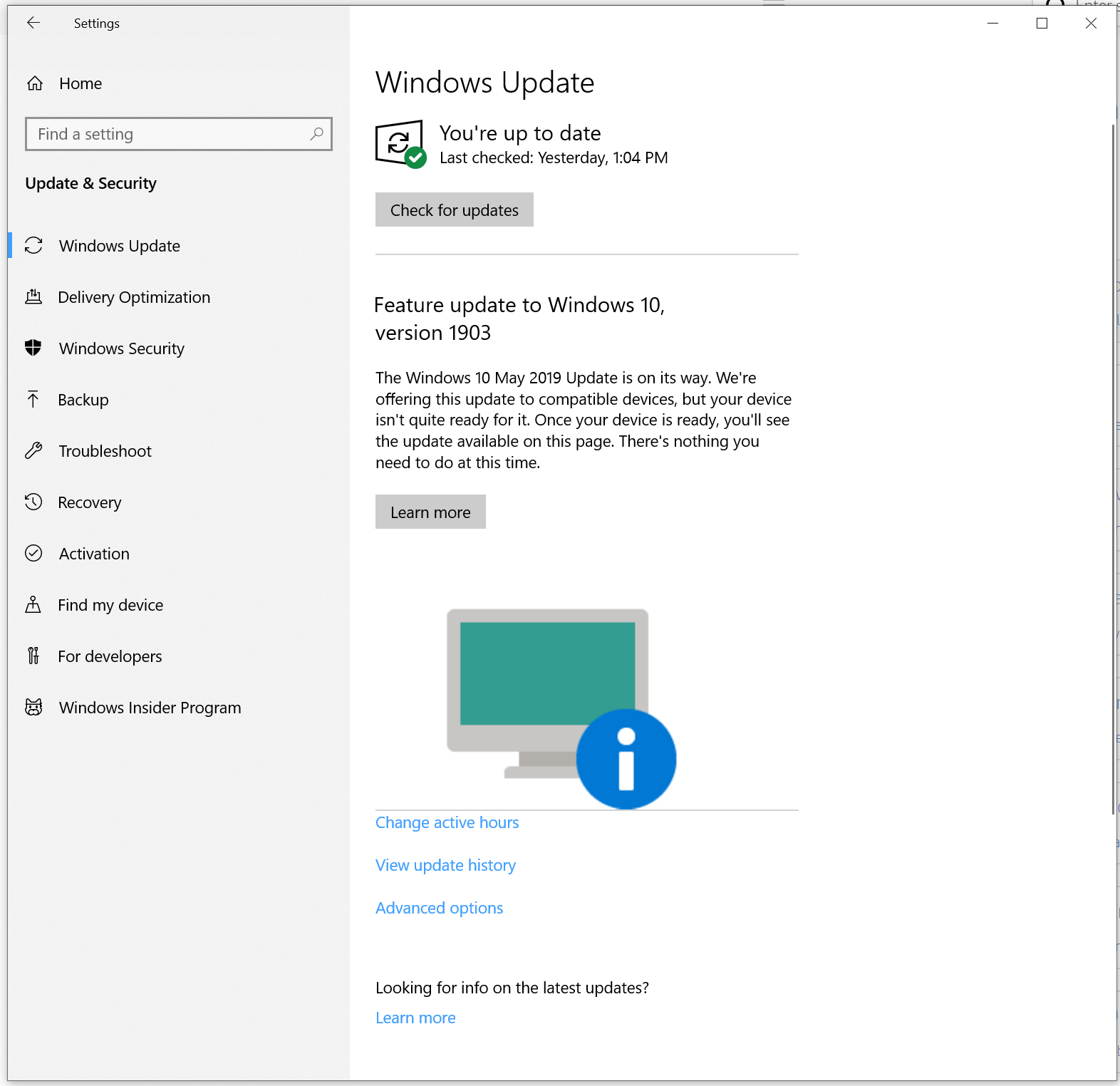The image size is (1120, 1086).
Task: Click Learn more link about latest updates
Action: point(416,1018)
